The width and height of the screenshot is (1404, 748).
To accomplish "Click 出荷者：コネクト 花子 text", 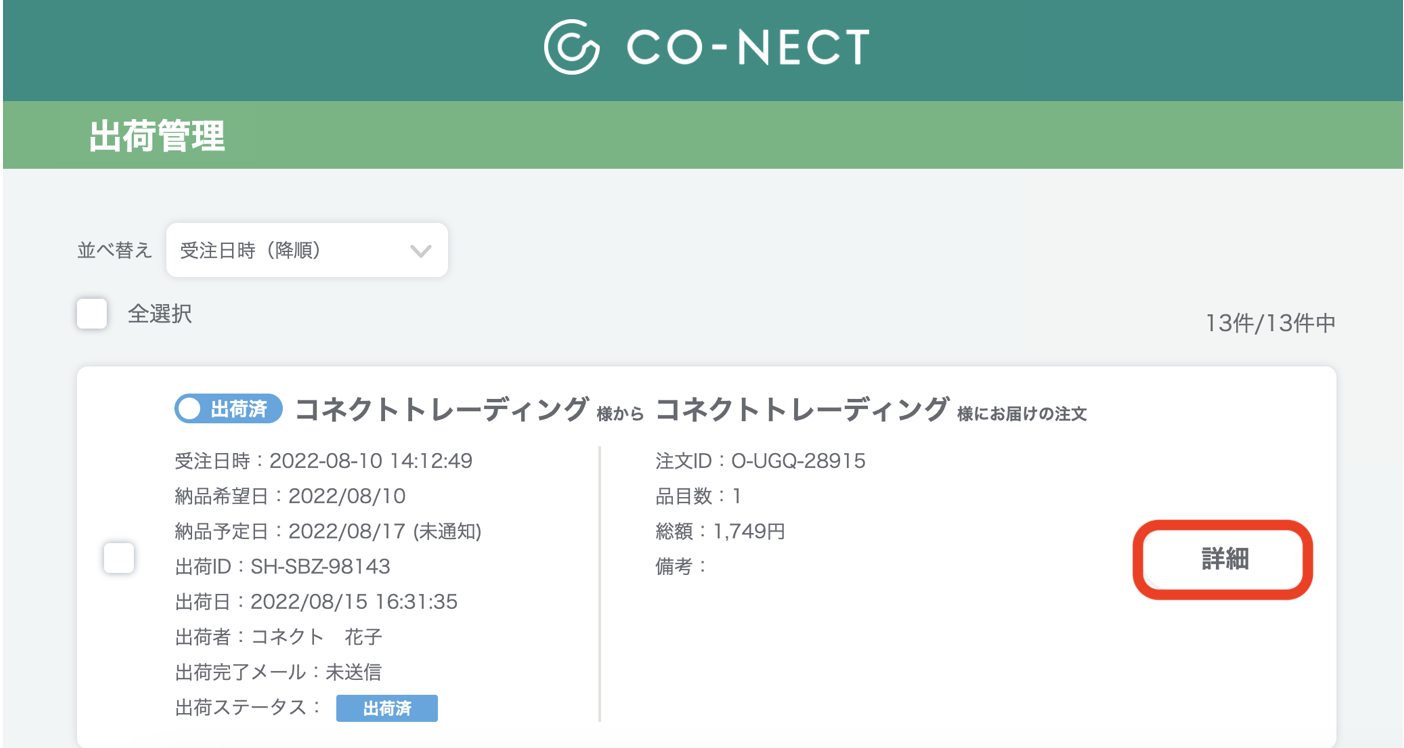I will pos(279,637).
